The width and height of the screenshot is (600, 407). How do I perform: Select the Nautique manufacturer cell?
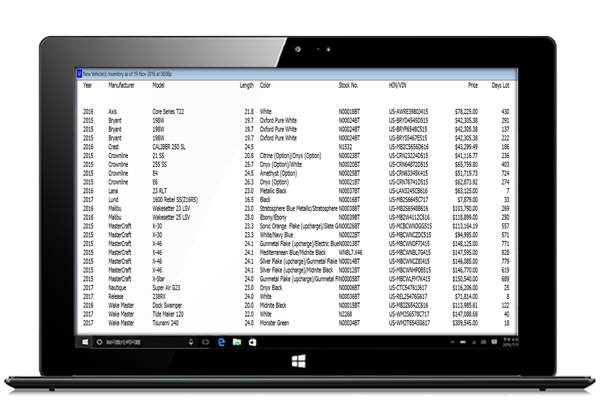pos(117,288)
